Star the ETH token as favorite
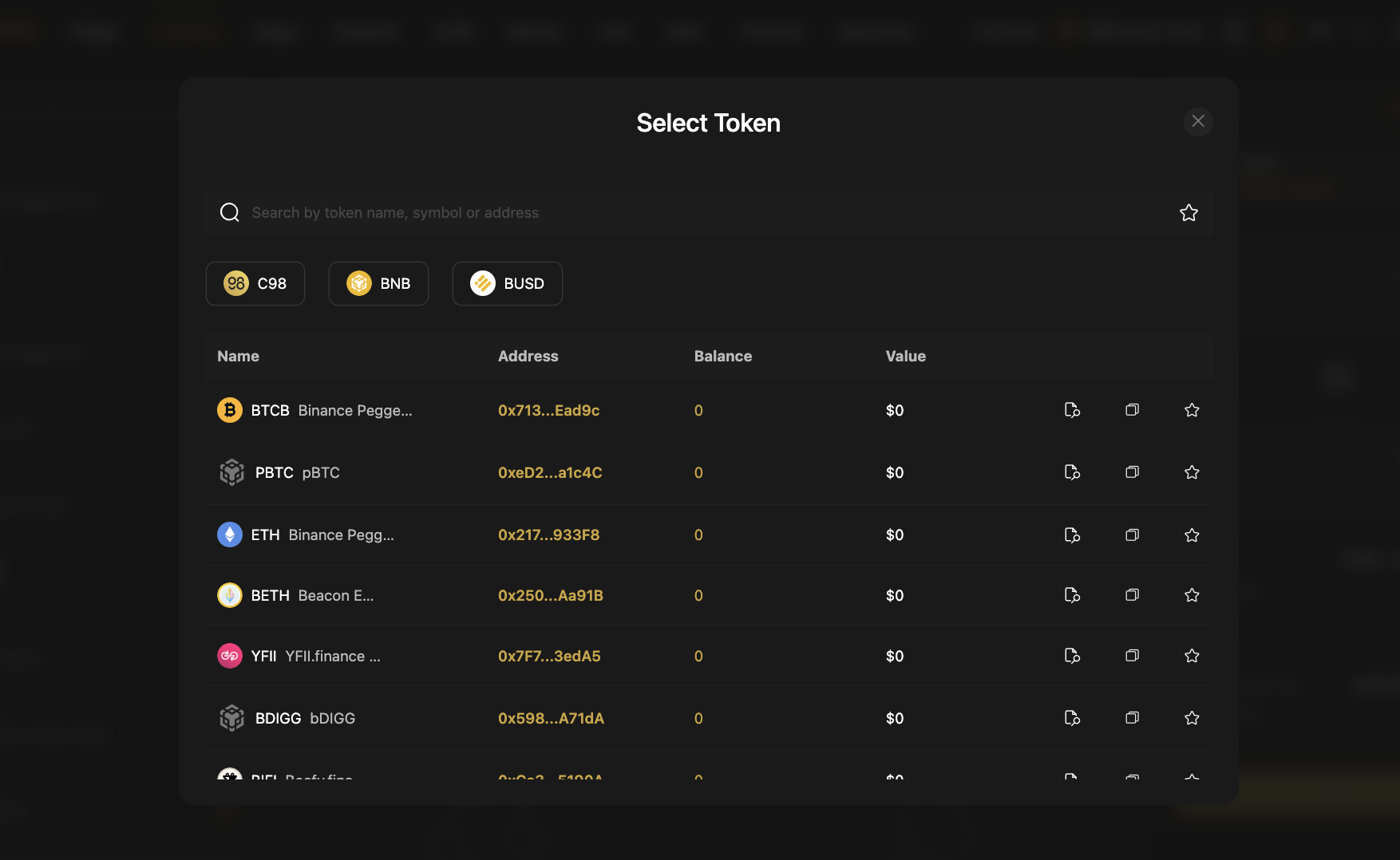The width and height of the screenshot is (1400, 860). tap(1192, 535)
